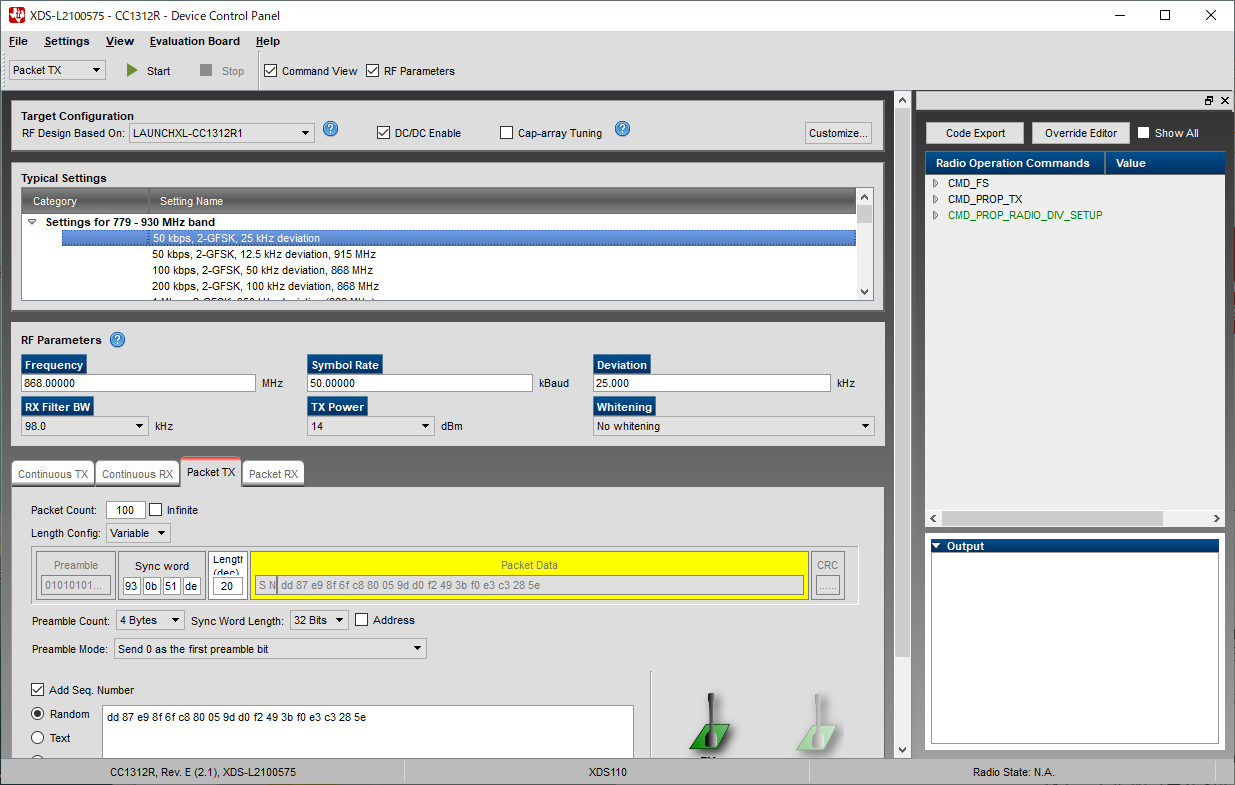Switch to Continuous RX tab
Viewport: 1235px width, 785px height.
(137, 474)
